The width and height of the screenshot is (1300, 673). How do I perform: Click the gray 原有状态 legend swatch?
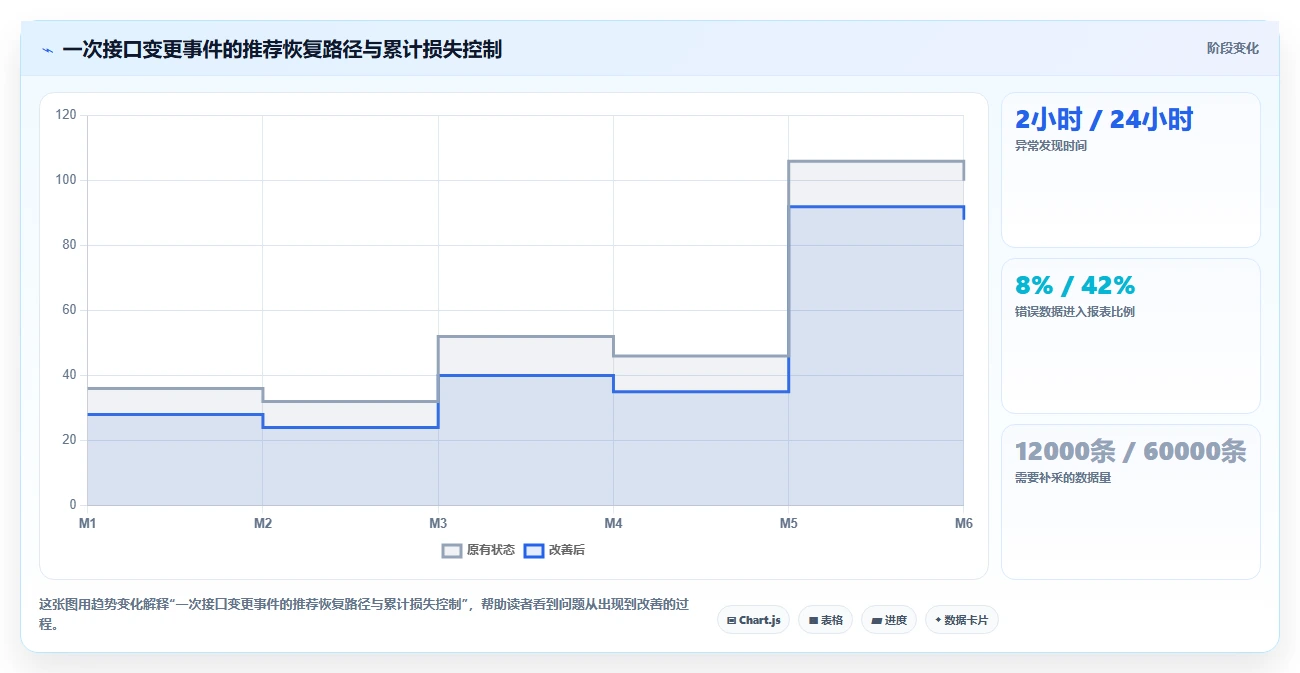[452, 550]
